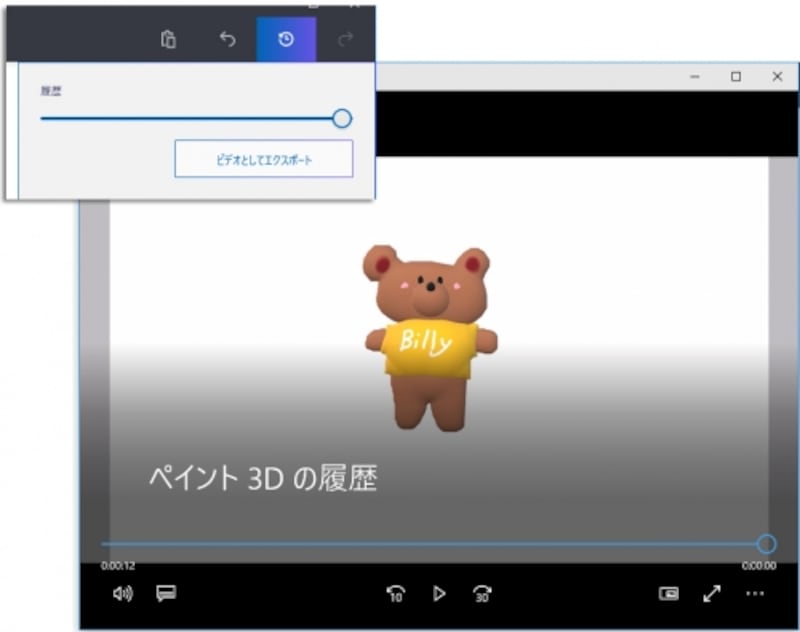The width and height of the screenshot is (800, 632).
Task: Click the 履歴 label in history panel
Action: pyautogui.click(x=51, y=91)
